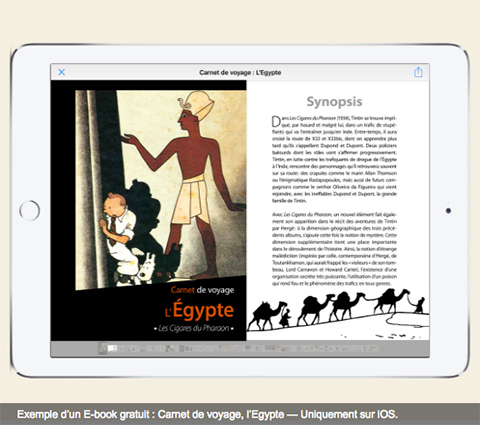The height and width of the screenshot is (425, 480).
Task: Tap the 'Carnet de voyage : L'Egypte' title
Action: tap(240, 72)
